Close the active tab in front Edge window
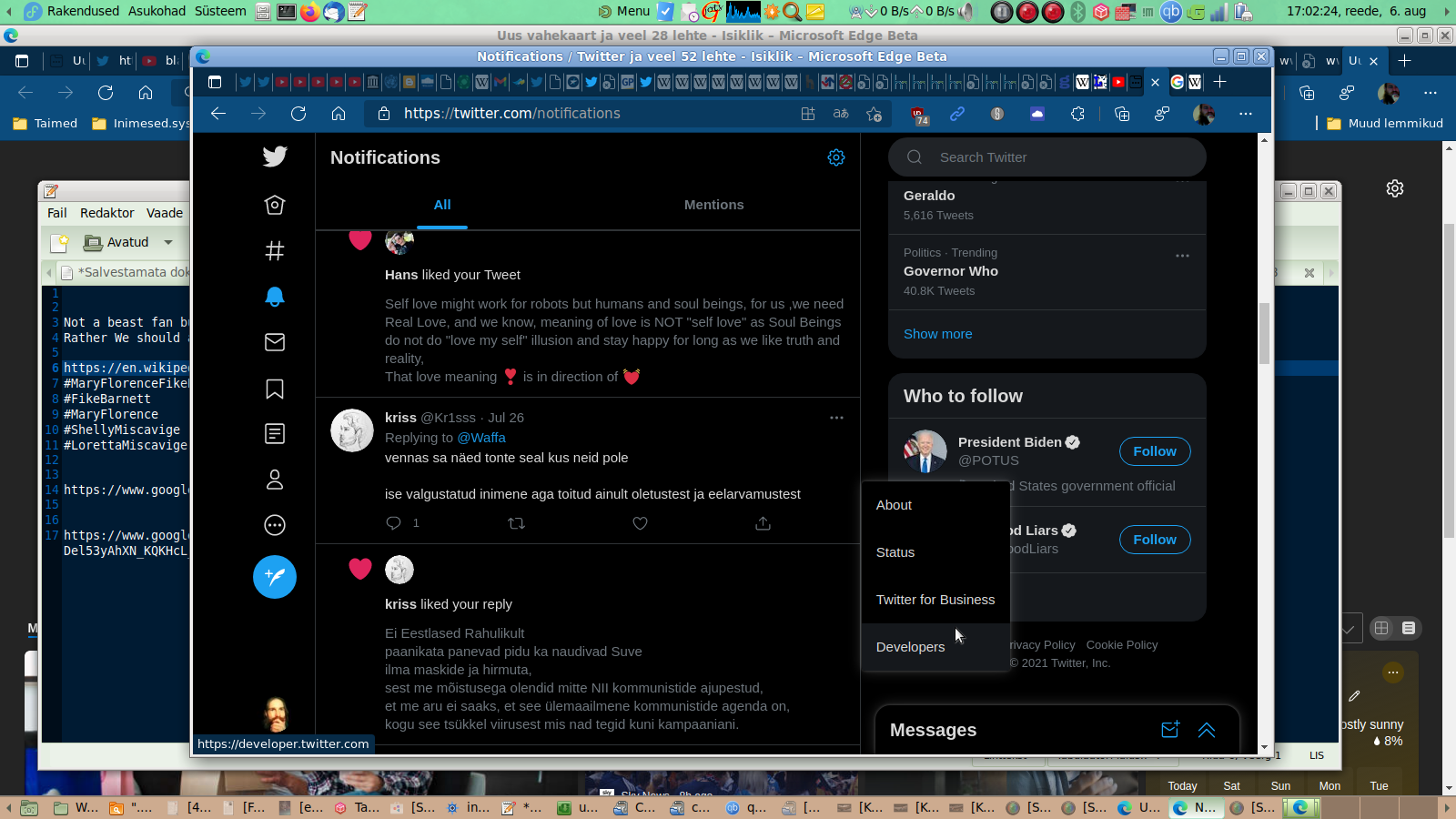The width and height of the screenshot is (1456, 819). [x=1155, y=82]
